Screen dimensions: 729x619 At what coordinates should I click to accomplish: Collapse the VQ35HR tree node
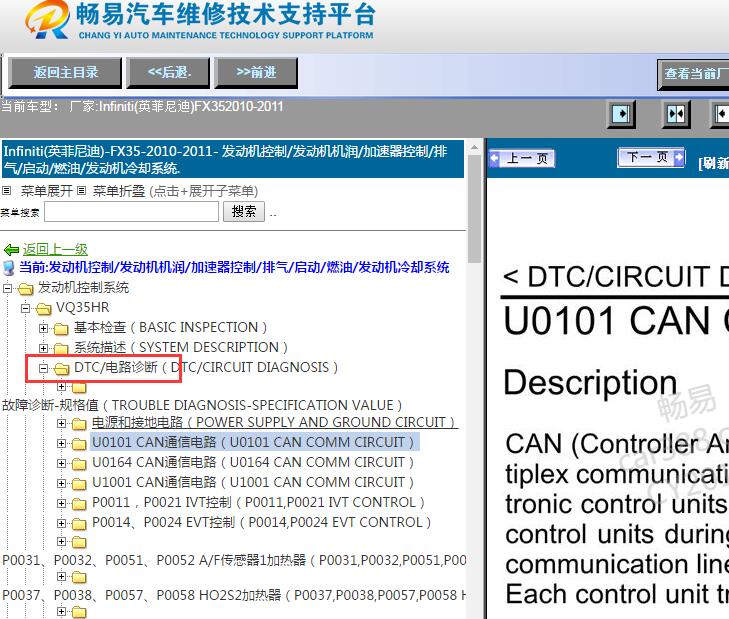click(x=26, y=308)
